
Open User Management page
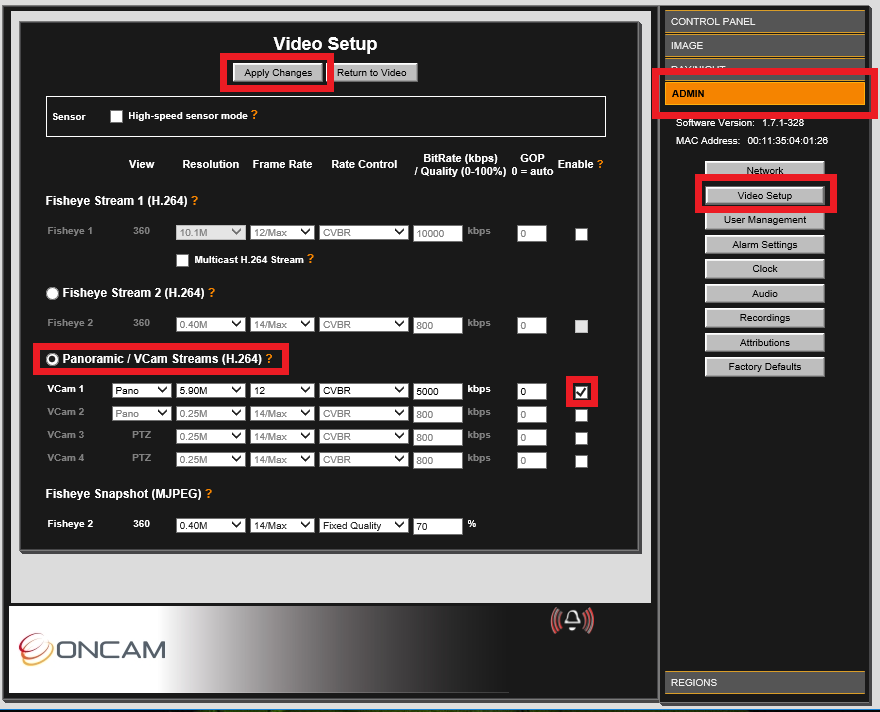764,220
